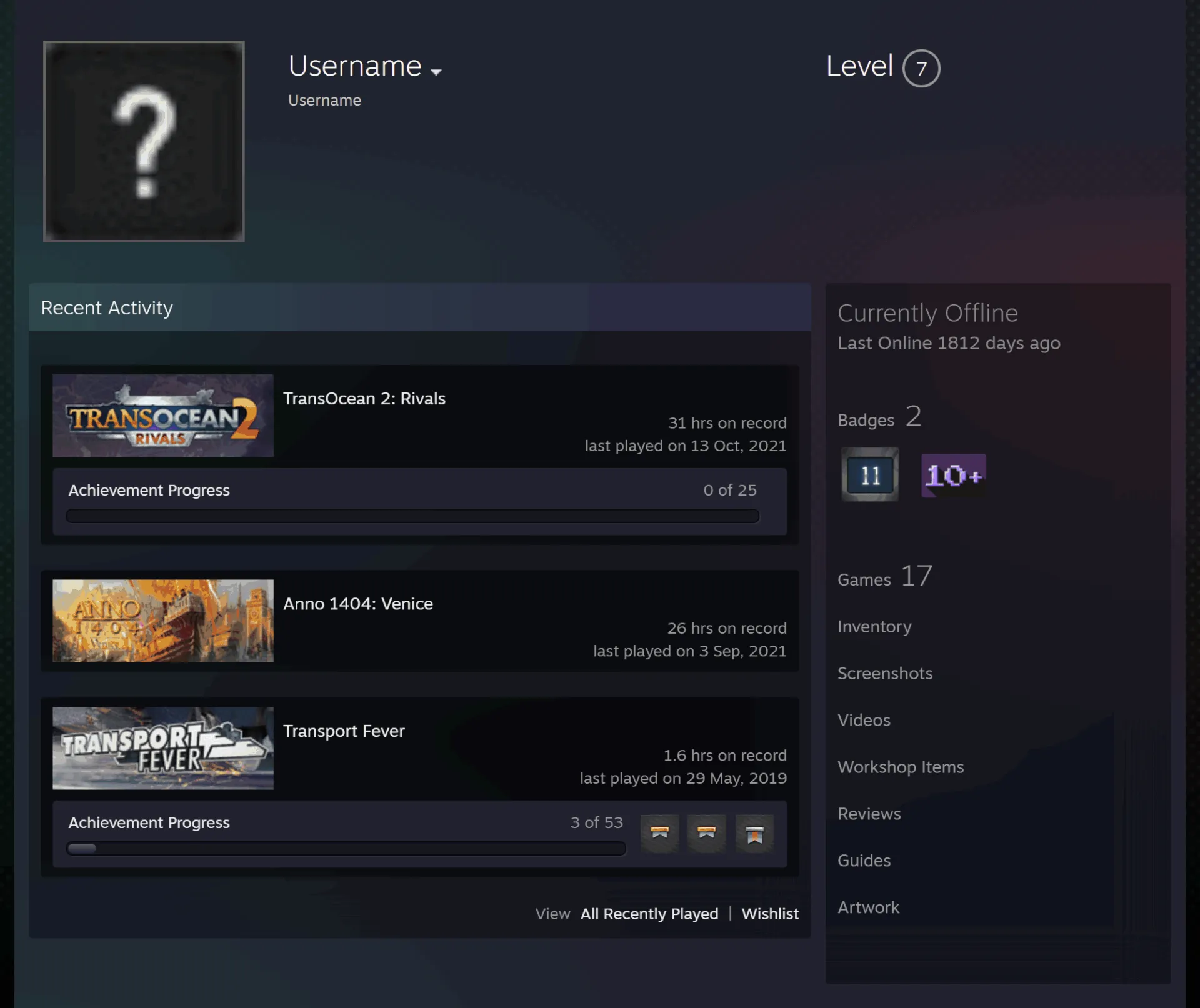
Task: Go to Reviews
Action: (869, 814)
